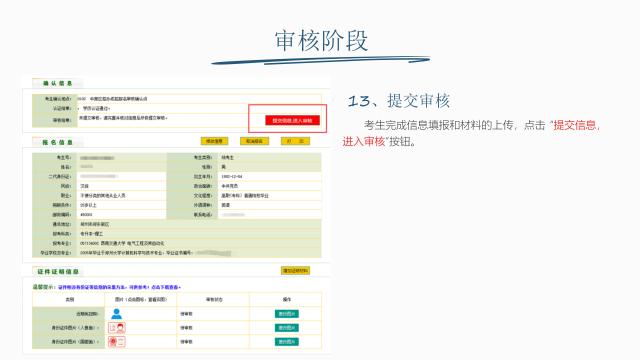640x360 pixels.
Task: Click the middle yellow button beside 报名信息
Action: (x=254, y=141)
